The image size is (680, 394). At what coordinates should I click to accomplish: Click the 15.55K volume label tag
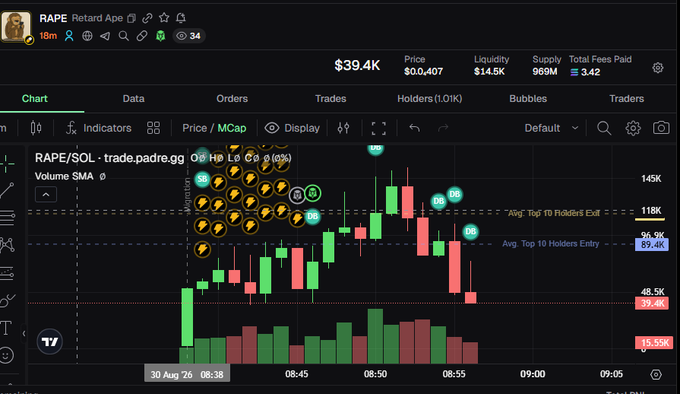(654, 343)
